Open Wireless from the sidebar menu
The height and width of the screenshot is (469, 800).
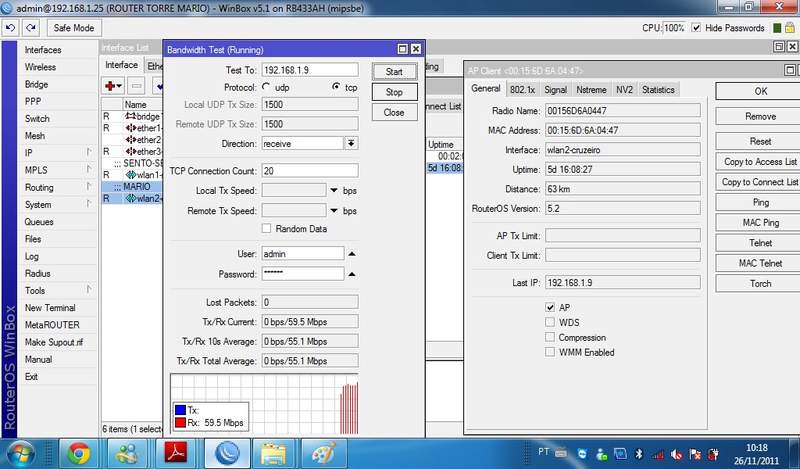(x=40, y=67)
